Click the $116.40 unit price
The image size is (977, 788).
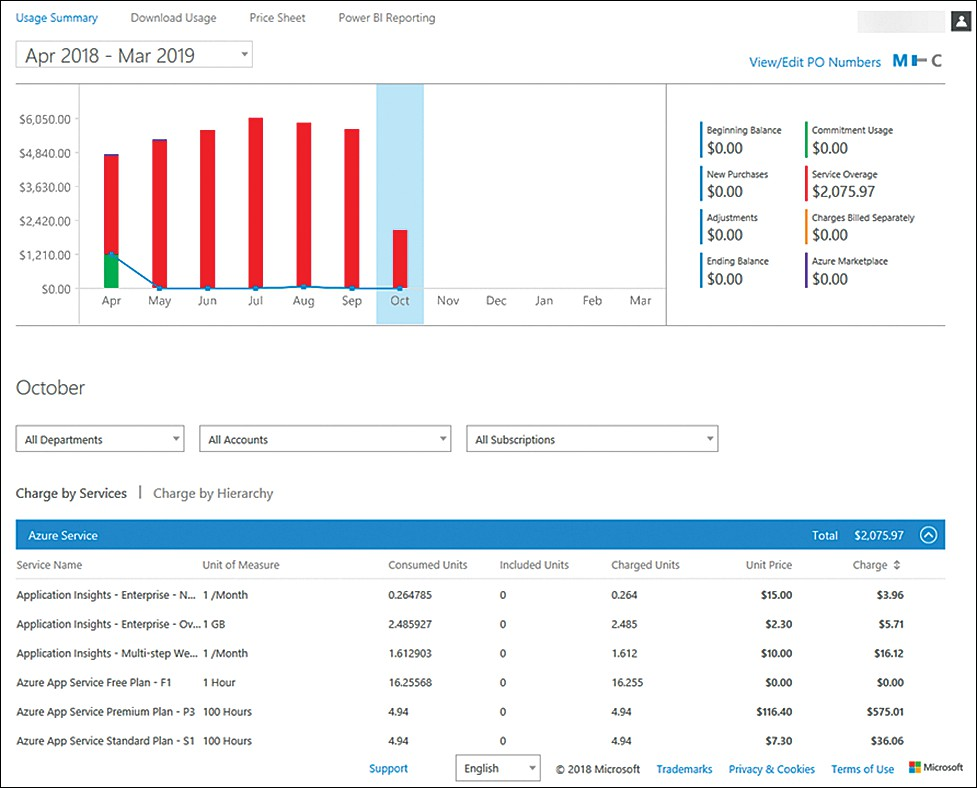click(774, 712)
